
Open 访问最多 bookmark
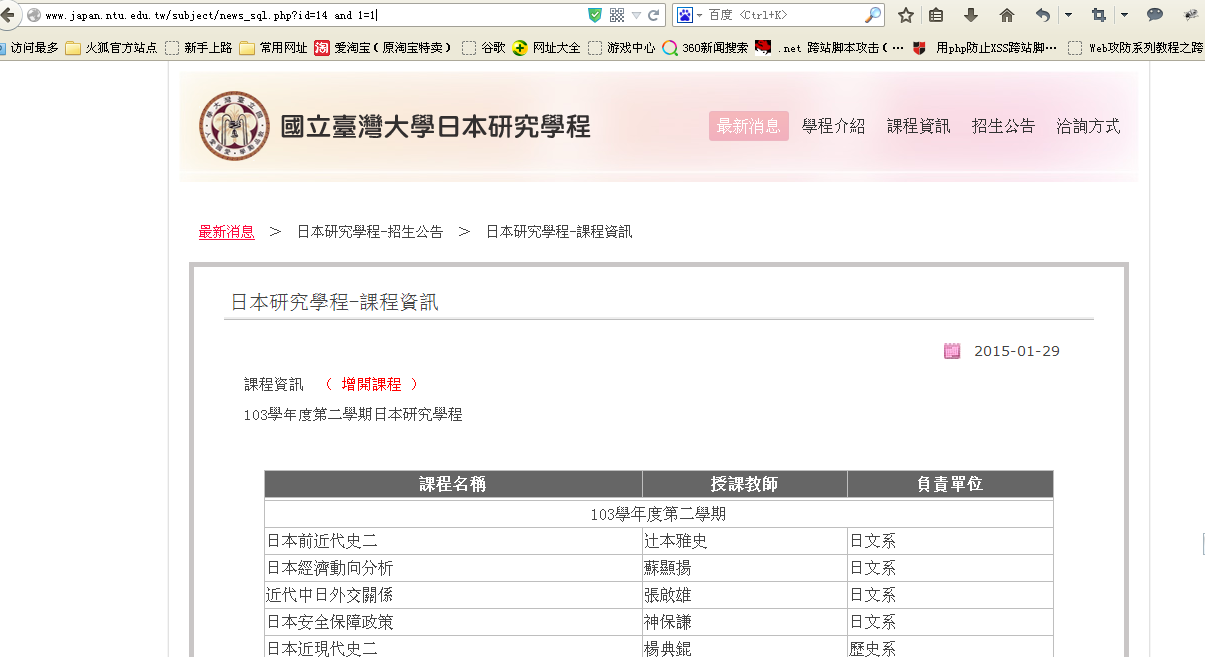[x=30, y=47]
